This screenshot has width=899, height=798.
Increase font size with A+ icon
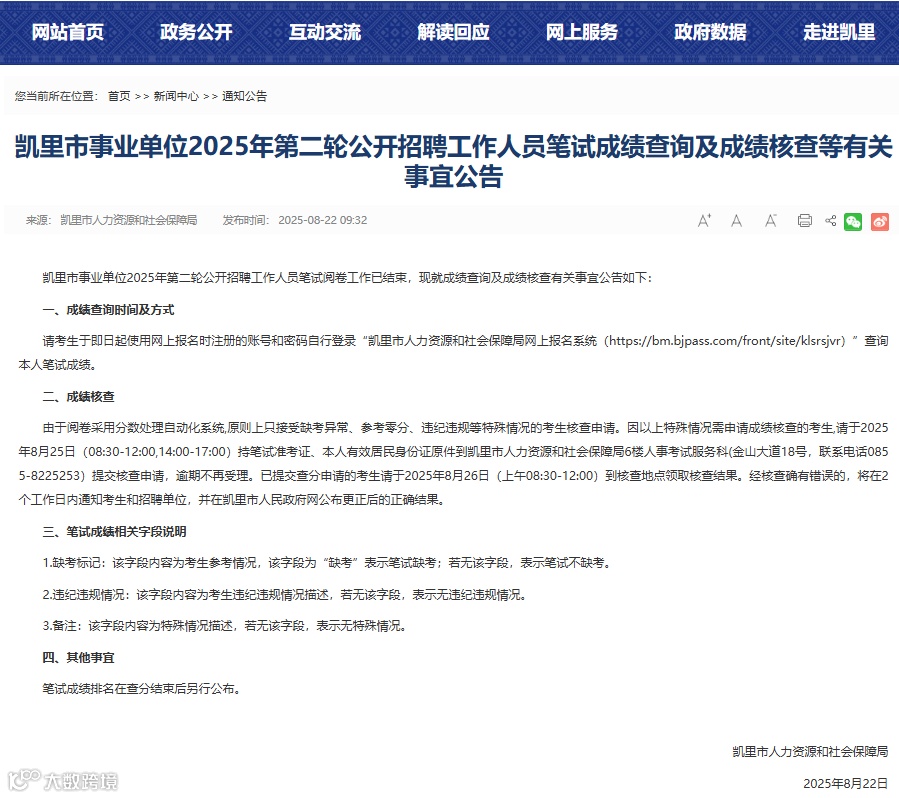tap(704, 221)
